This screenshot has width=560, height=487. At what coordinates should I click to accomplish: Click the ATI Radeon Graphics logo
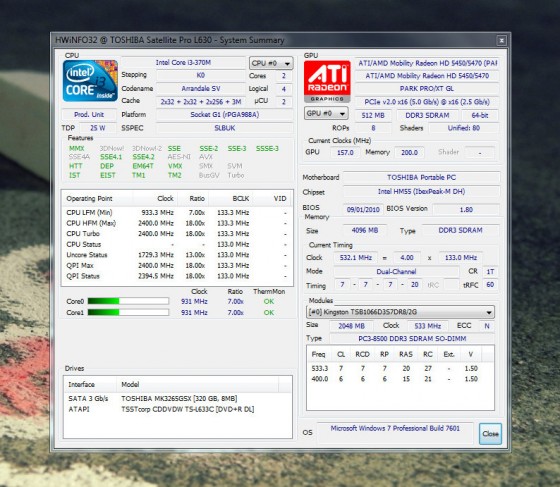tap(327, 81)
